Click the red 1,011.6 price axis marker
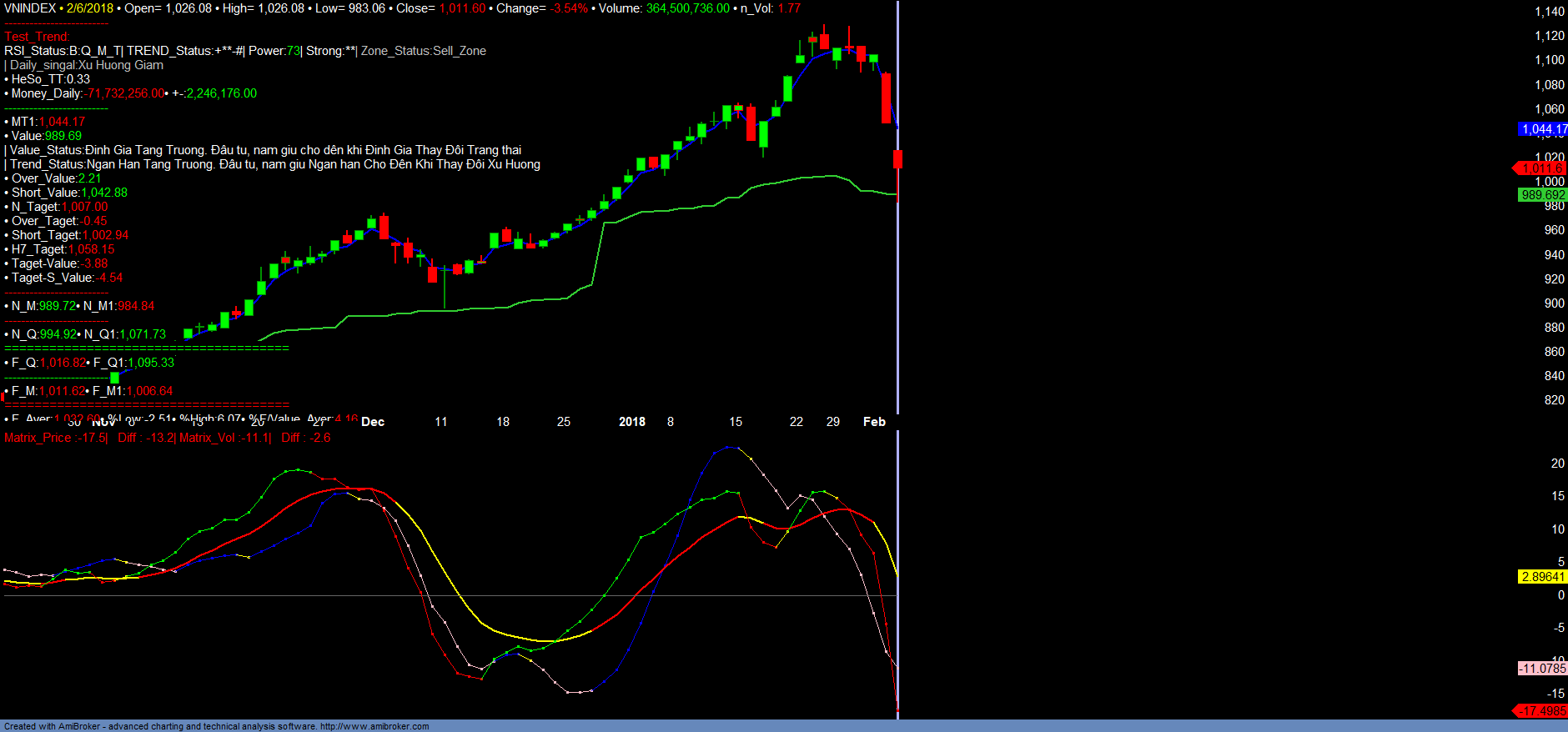Image resolution: width=1568 pixels, height=732 pixels. pos(1542,168)
